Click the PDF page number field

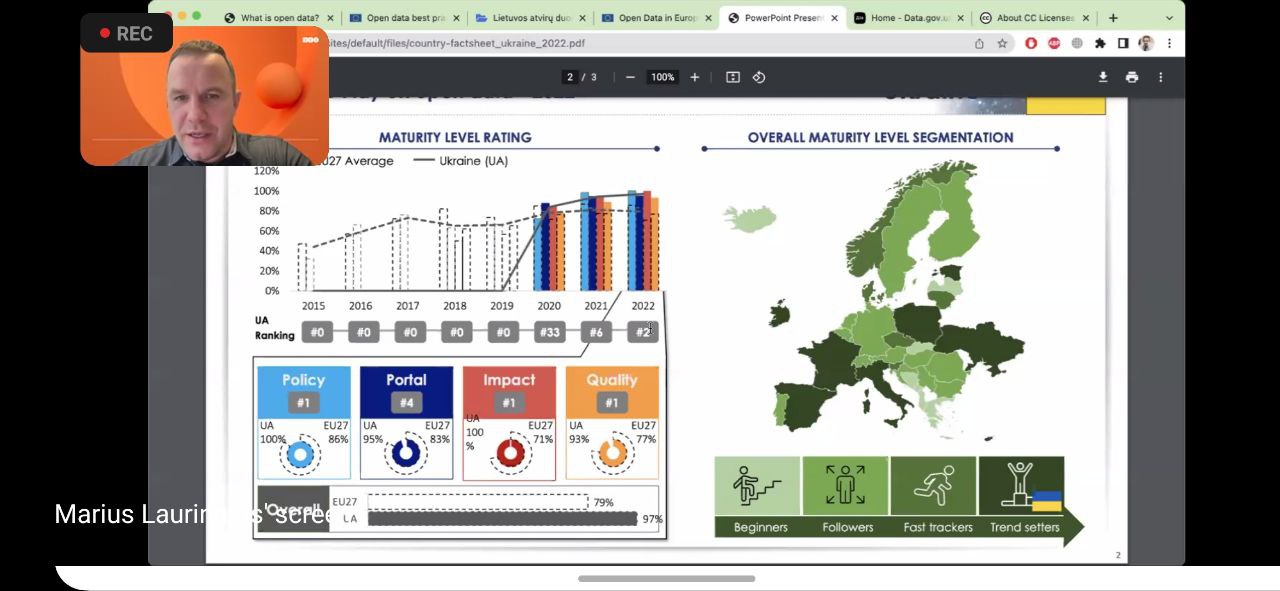click(x=570, y=77)
